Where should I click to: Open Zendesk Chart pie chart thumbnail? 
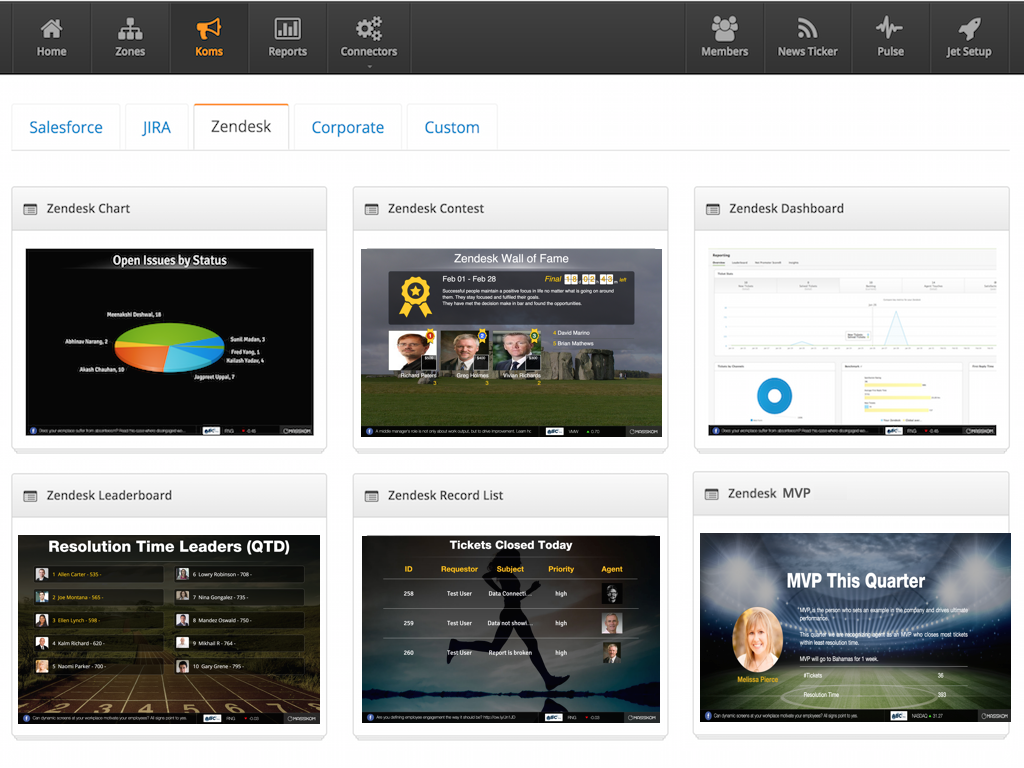(169, 342)
